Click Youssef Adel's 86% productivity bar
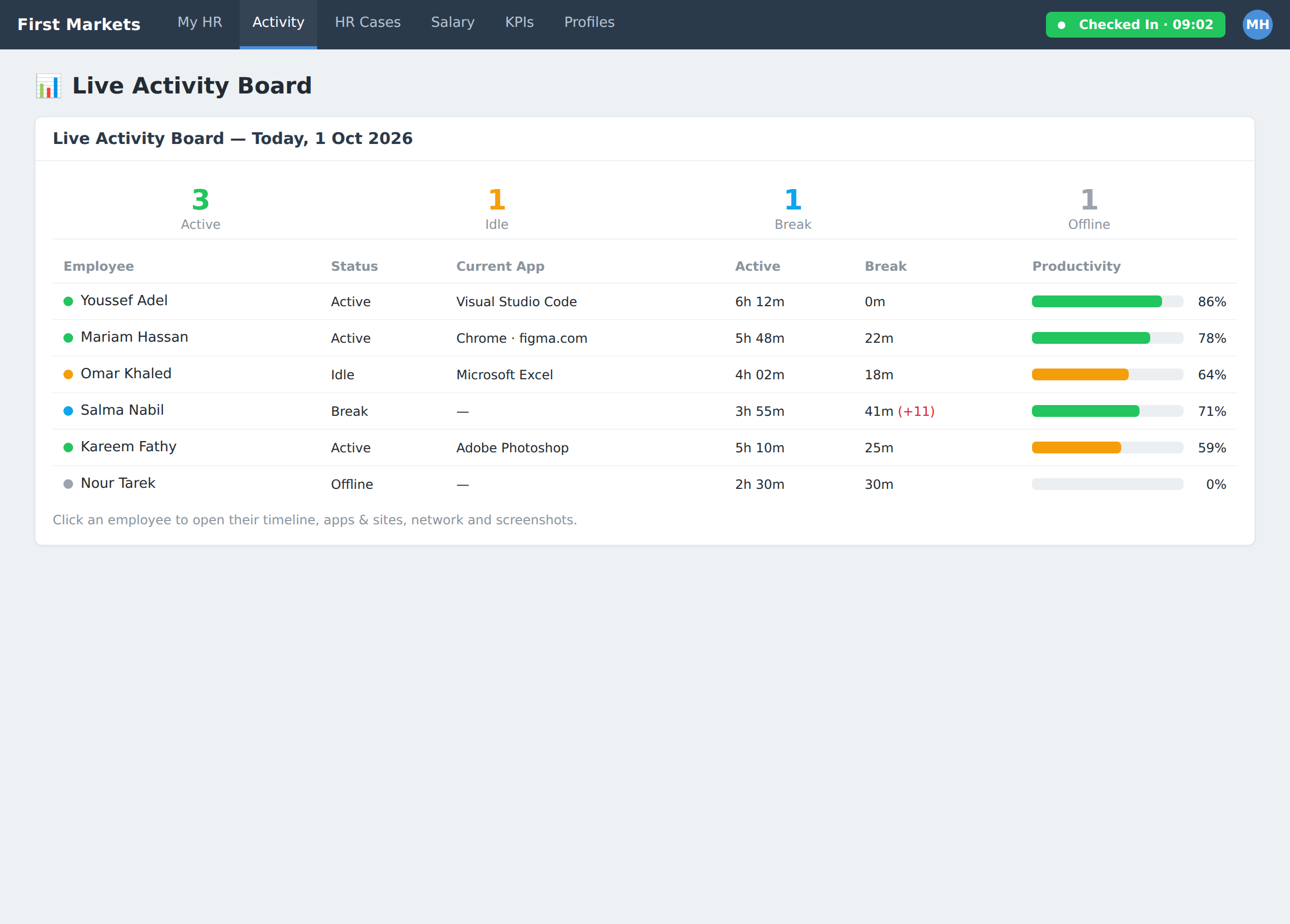The height and width of the screenshot is (924, 1290). 1107,301
